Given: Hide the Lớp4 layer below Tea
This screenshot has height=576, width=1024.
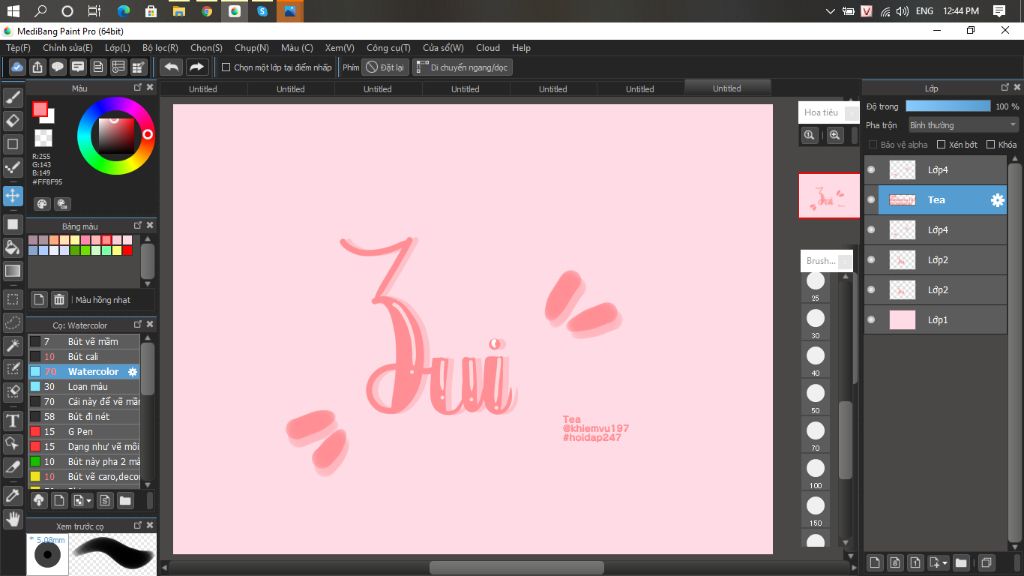Looking at the screenshot, I should pos(871,230).
